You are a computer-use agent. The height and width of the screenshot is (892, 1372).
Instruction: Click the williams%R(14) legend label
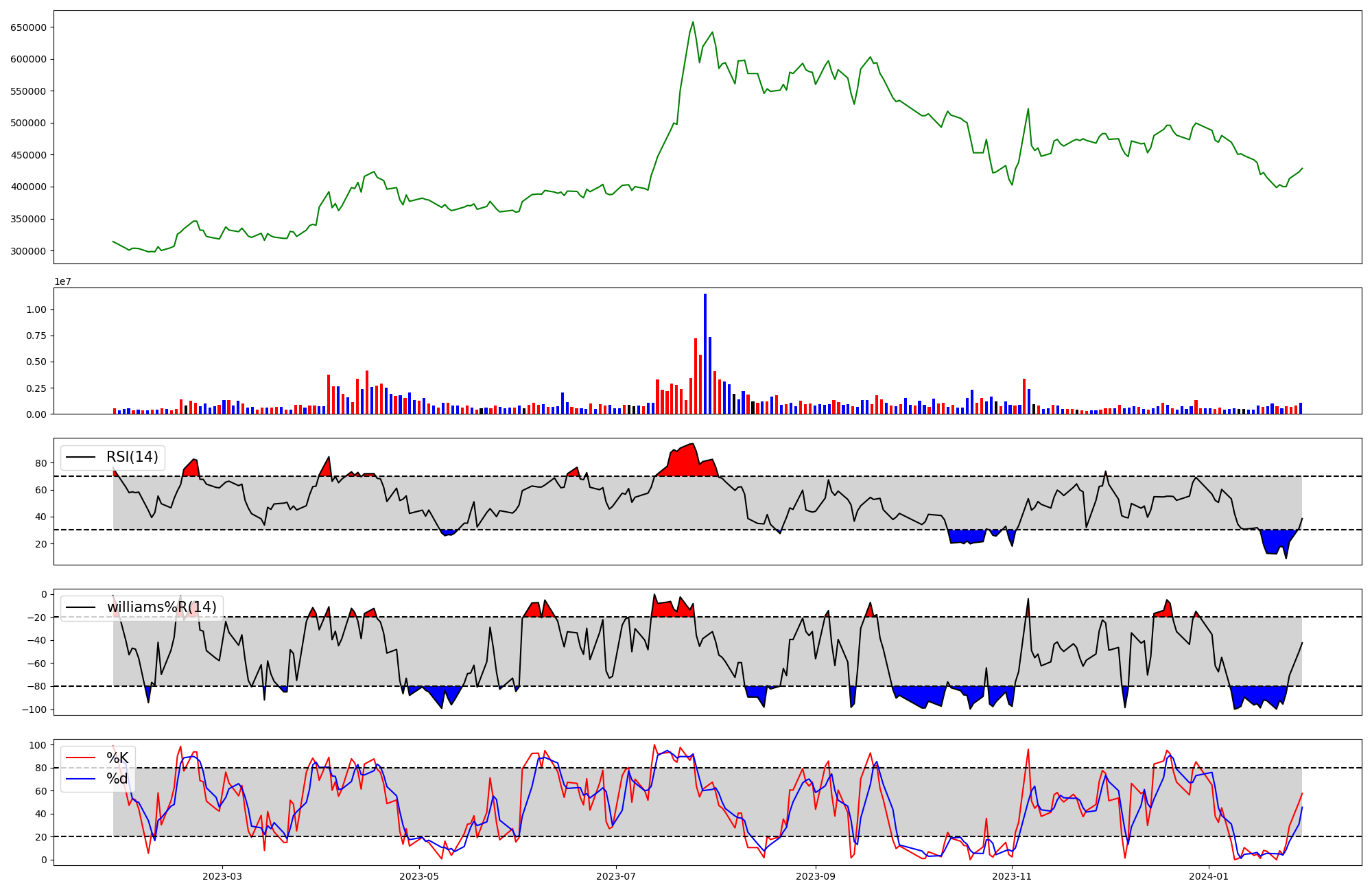(x=161, y=607)
